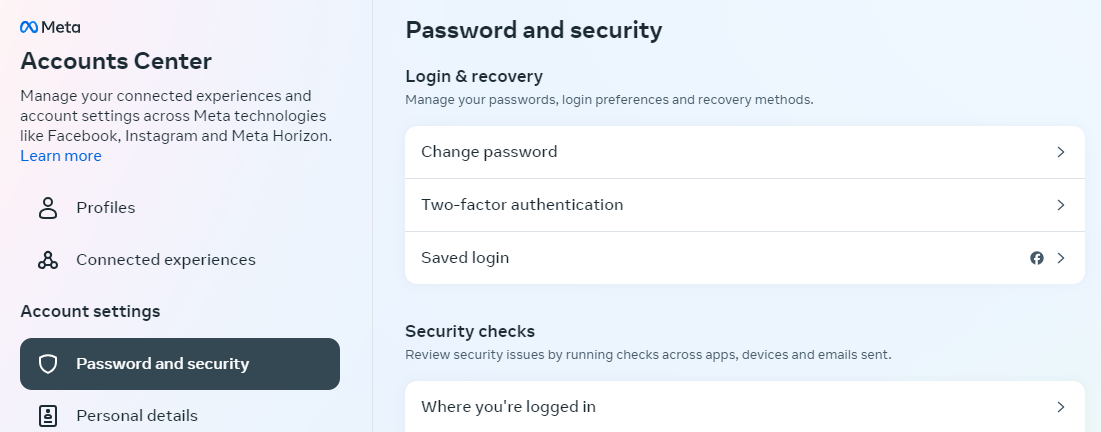Open Where you're logged in
This screenshot has height=432, width=1101.
[745, 407]
